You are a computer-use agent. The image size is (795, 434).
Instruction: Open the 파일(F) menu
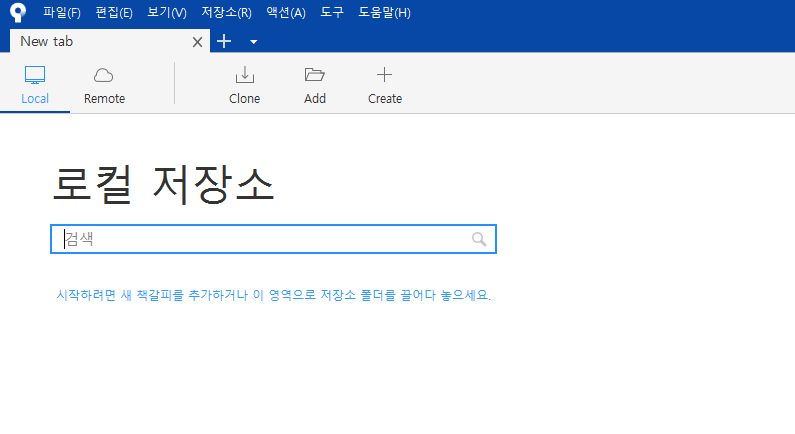coord(62,13)
